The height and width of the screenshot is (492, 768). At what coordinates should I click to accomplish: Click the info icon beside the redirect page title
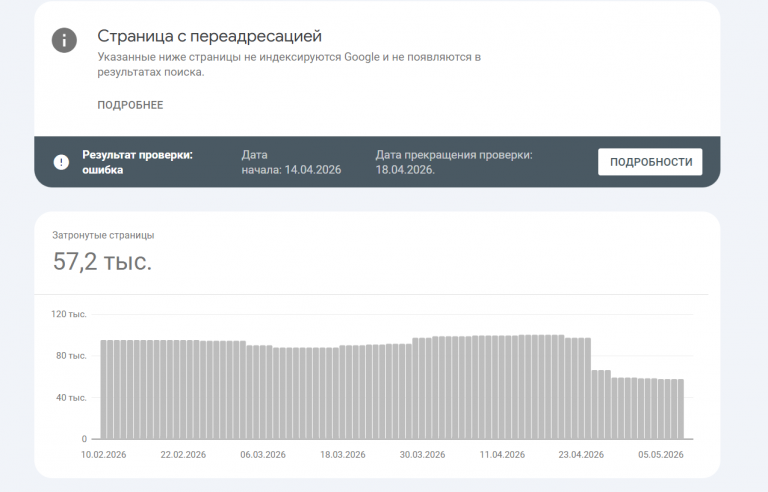pyautogui.click(x=64, y=40)
